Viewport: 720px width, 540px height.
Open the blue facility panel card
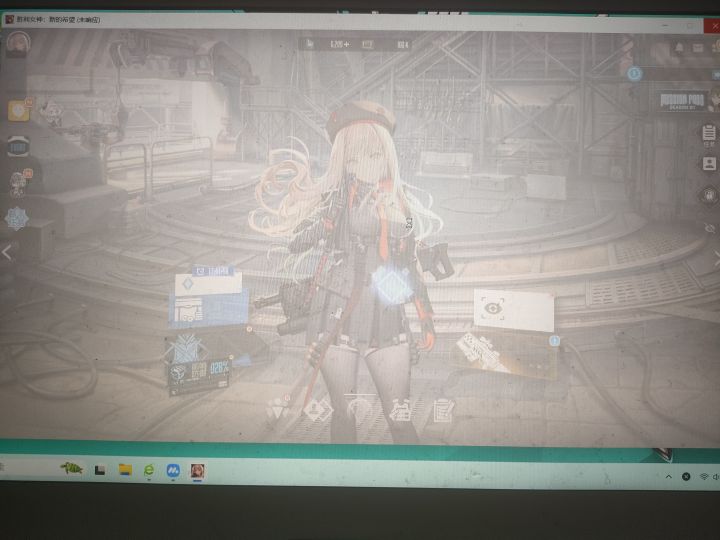tap(208, 309)
